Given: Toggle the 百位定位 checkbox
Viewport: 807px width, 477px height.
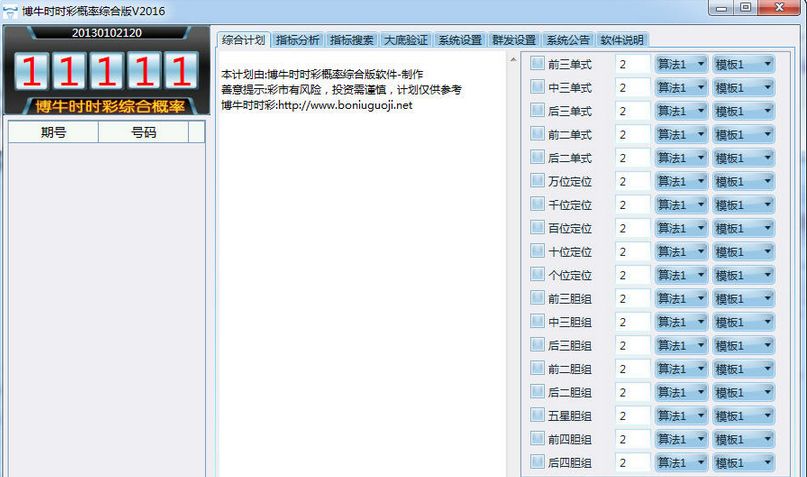Looking at the screenshot, I should (537, 227).
